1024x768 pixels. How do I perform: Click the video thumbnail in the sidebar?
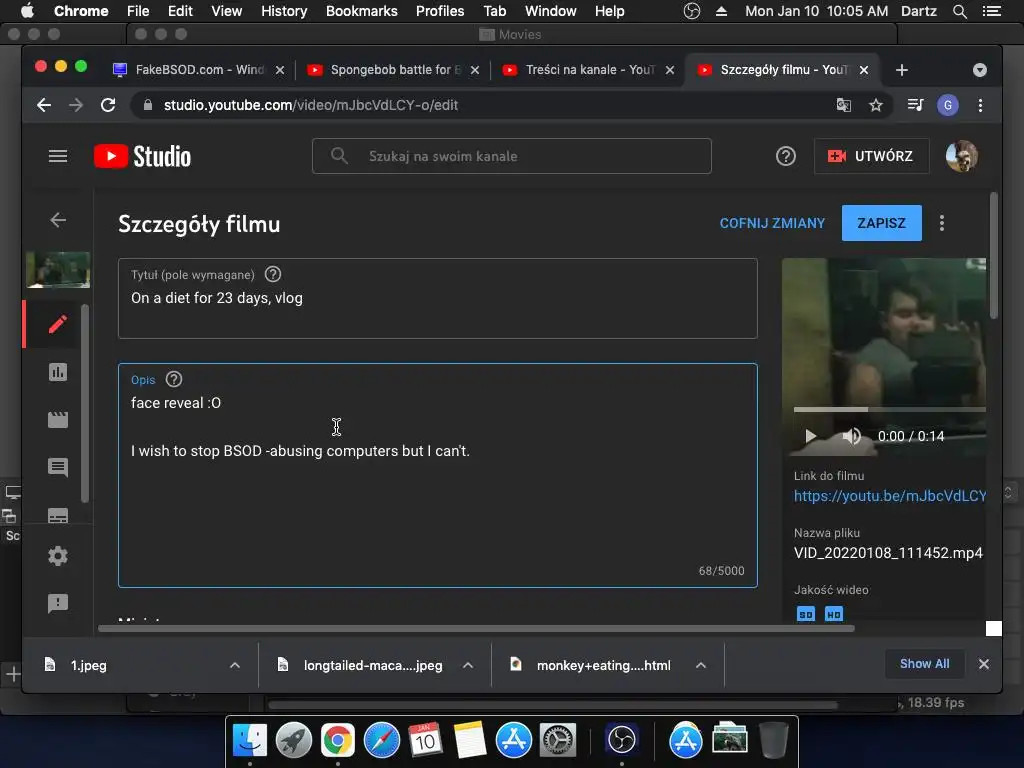coord(58,270)
